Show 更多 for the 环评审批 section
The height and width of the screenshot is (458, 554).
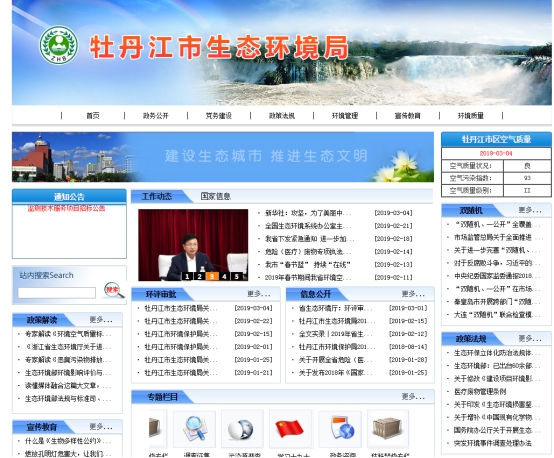(259, 294)
